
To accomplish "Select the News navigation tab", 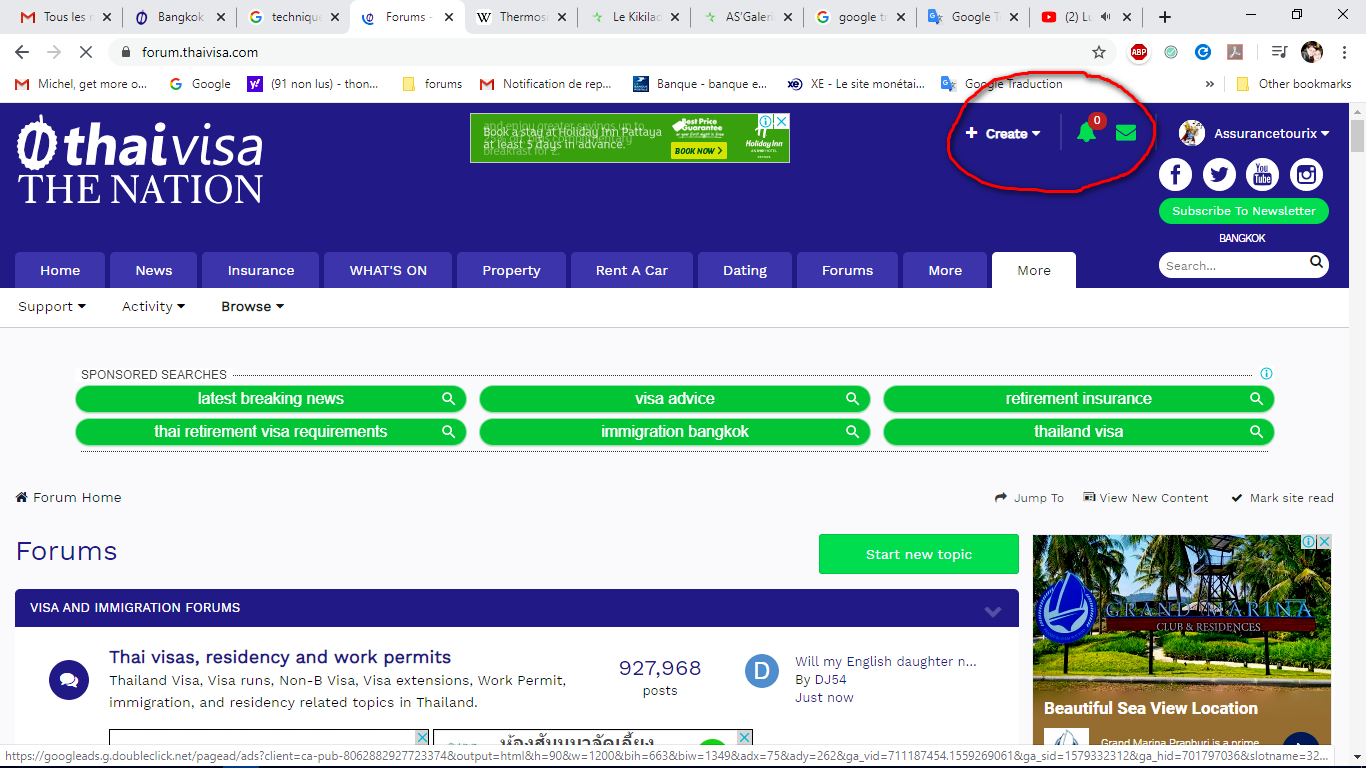I will (x=154, y=270).
